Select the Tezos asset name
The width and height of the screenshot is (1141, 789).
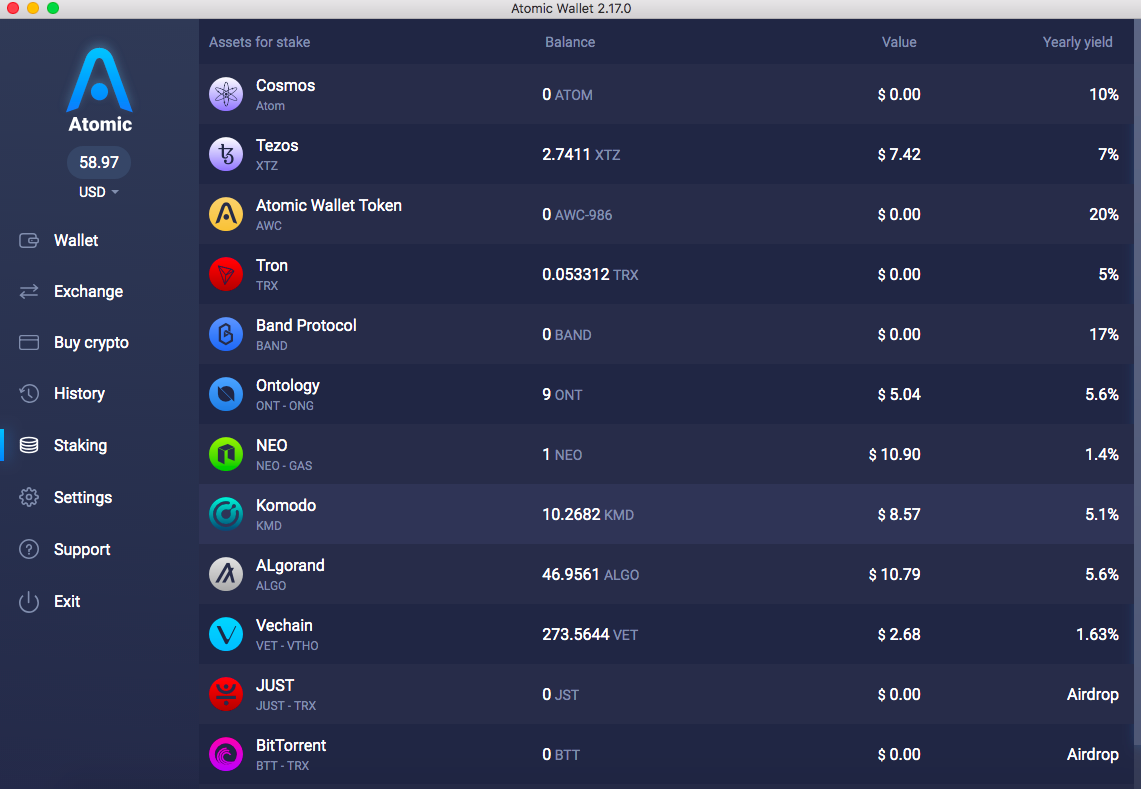tap(277, 146)
